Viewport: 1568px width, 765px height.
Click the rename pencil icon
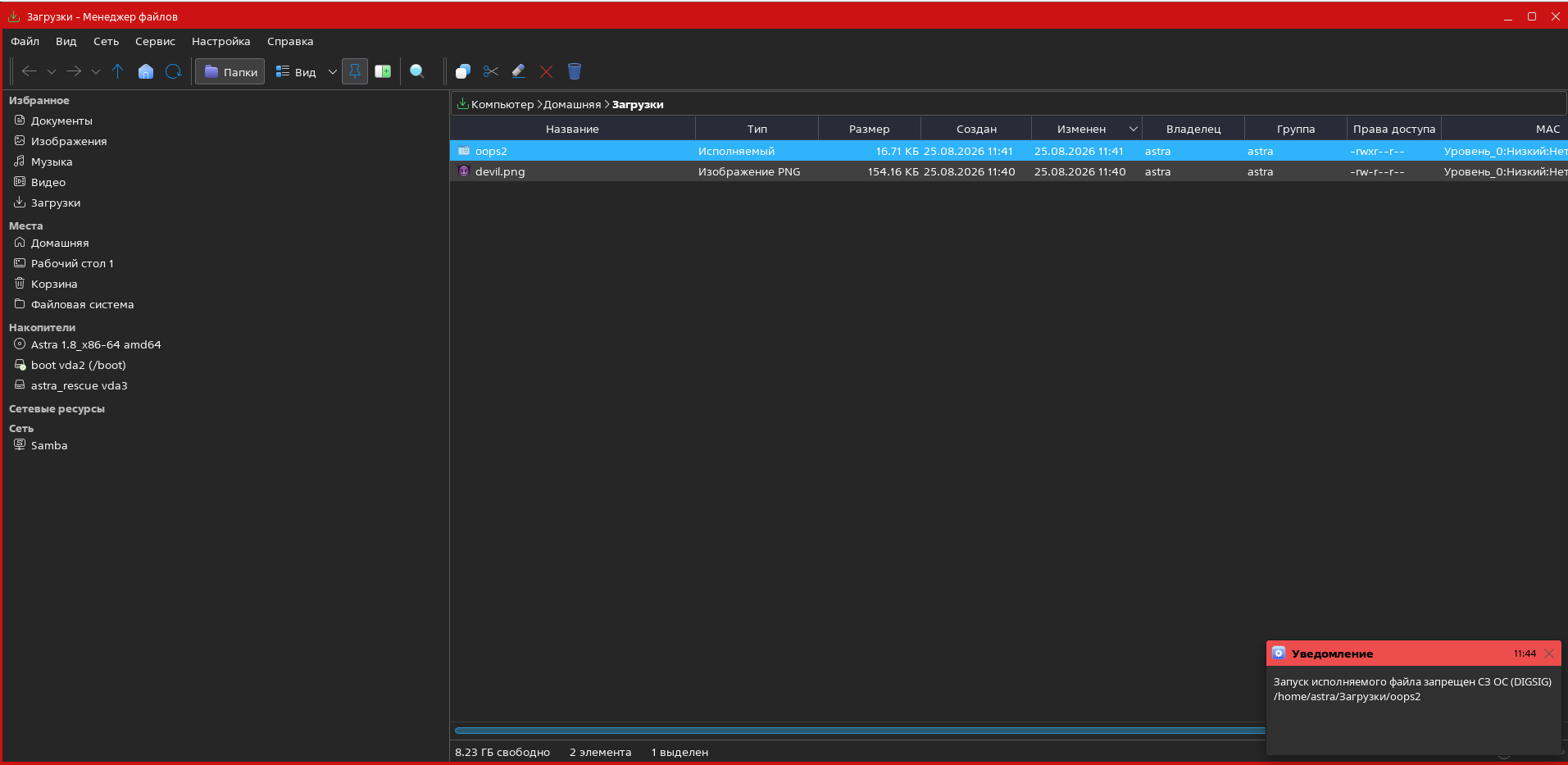tap(519, 71)
